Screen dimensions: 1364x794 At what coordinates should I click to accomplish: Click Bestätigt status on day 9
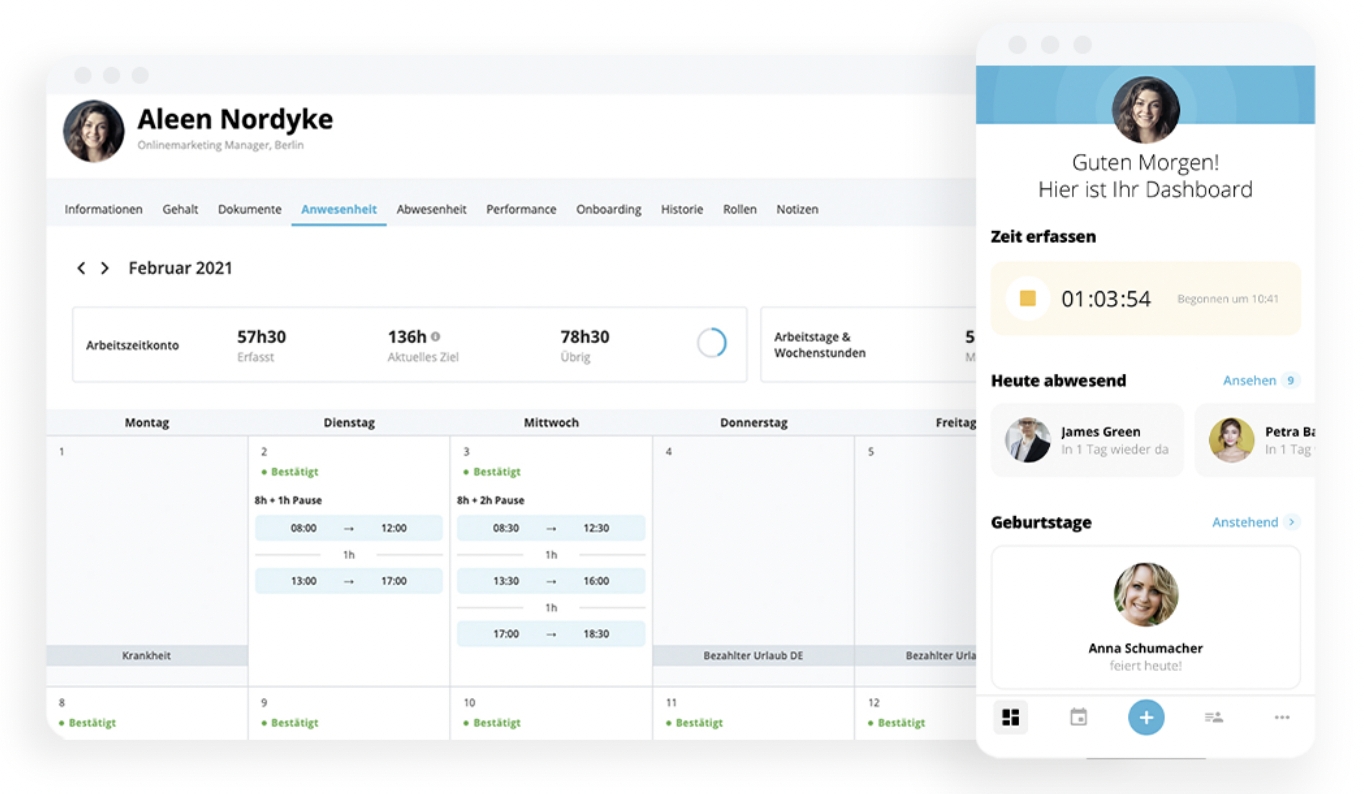290,723
